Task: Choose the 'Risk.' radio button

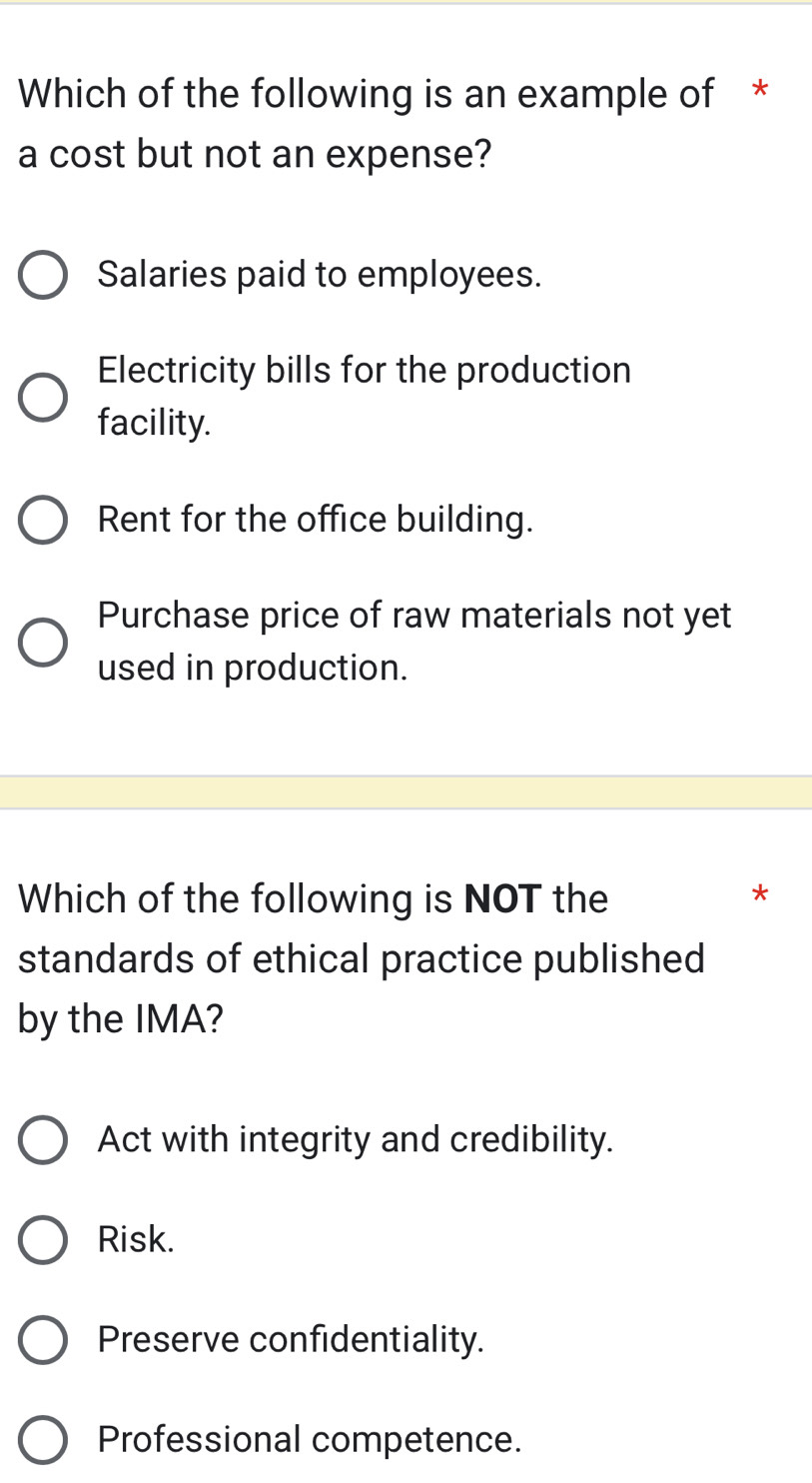Action: tap(43, 1240)
